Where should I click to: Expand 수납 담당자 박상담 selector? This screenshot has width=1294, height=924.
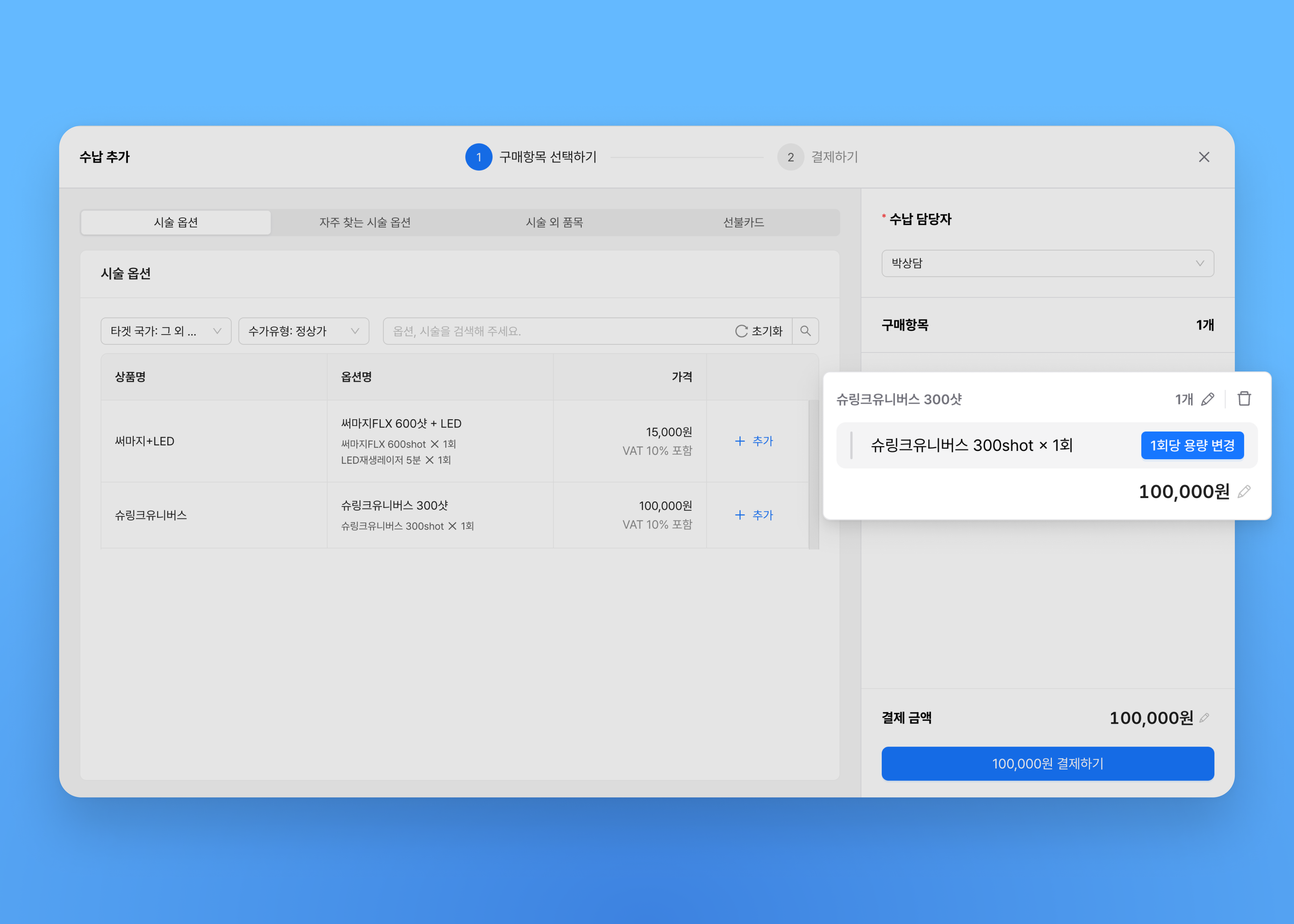[1047, 263]
